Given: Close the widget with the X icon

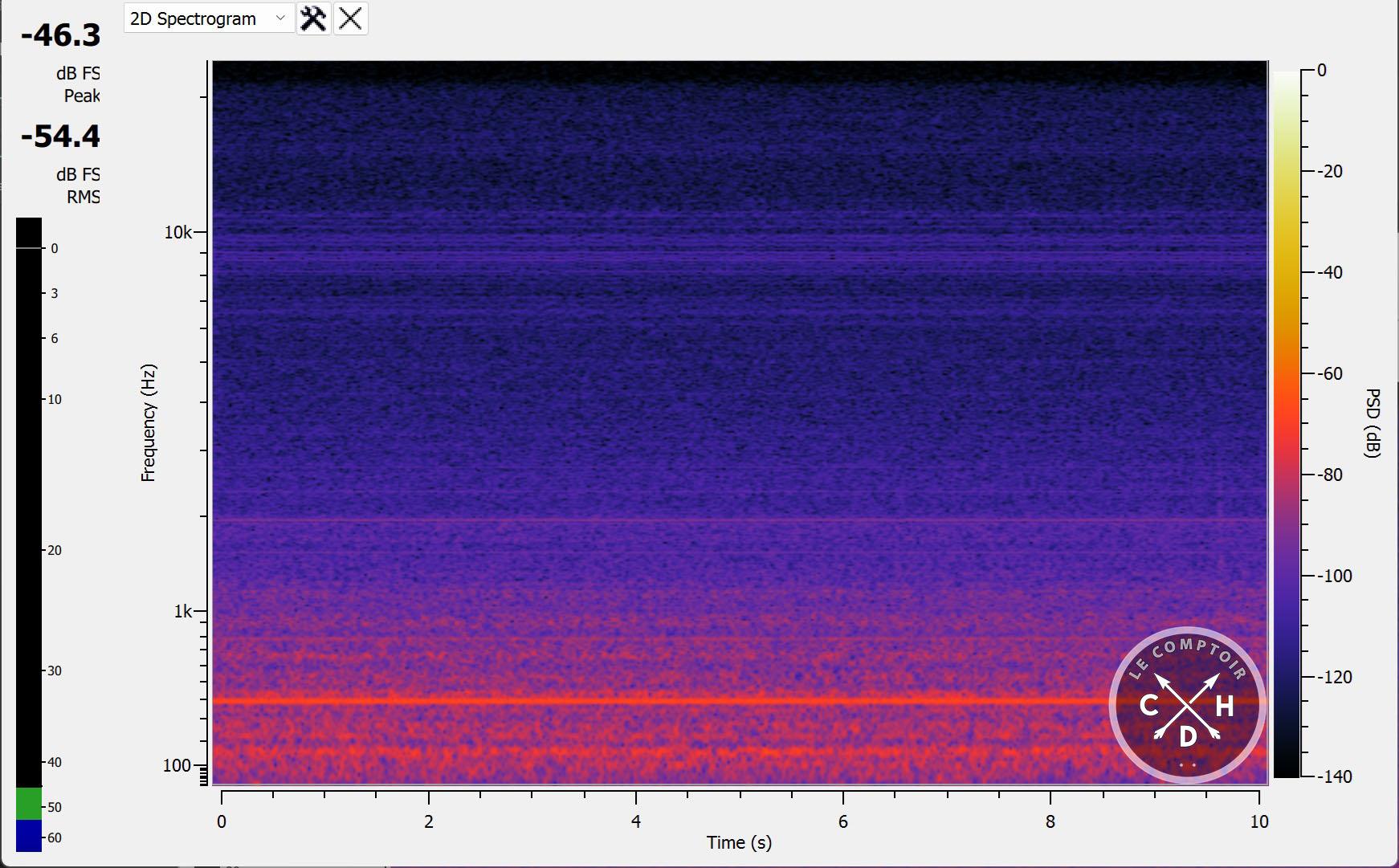Looking at the screenshot, I should pyautogui.click(x=350, y=18).
